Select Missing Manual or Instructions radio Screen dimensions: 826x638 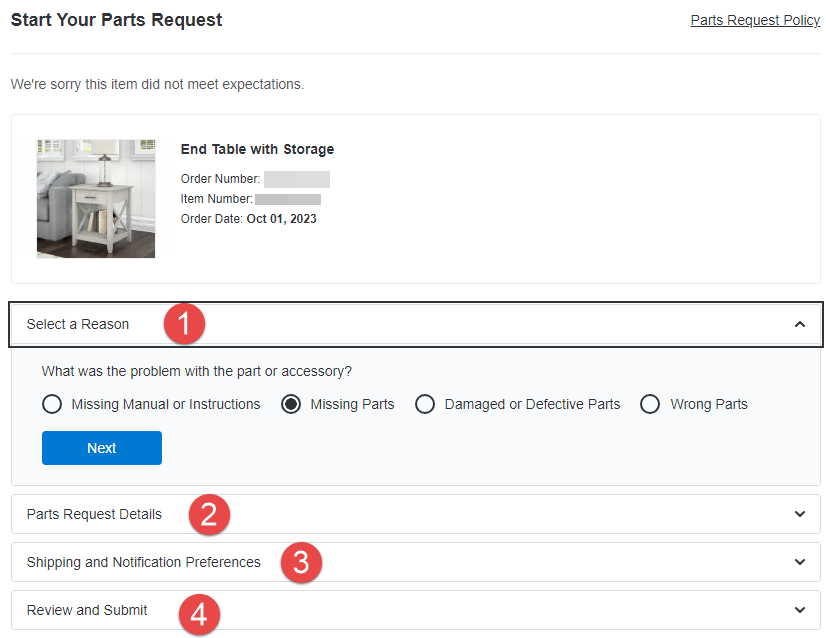point(53,405)
